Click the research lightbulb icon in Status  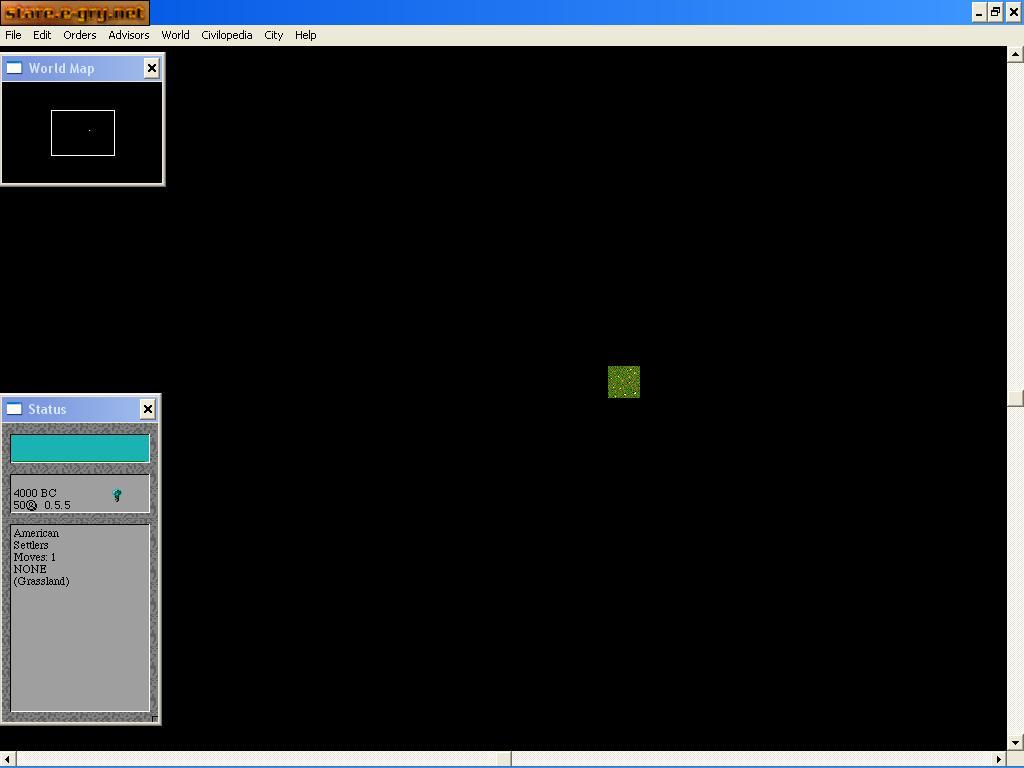coord(117,496)
